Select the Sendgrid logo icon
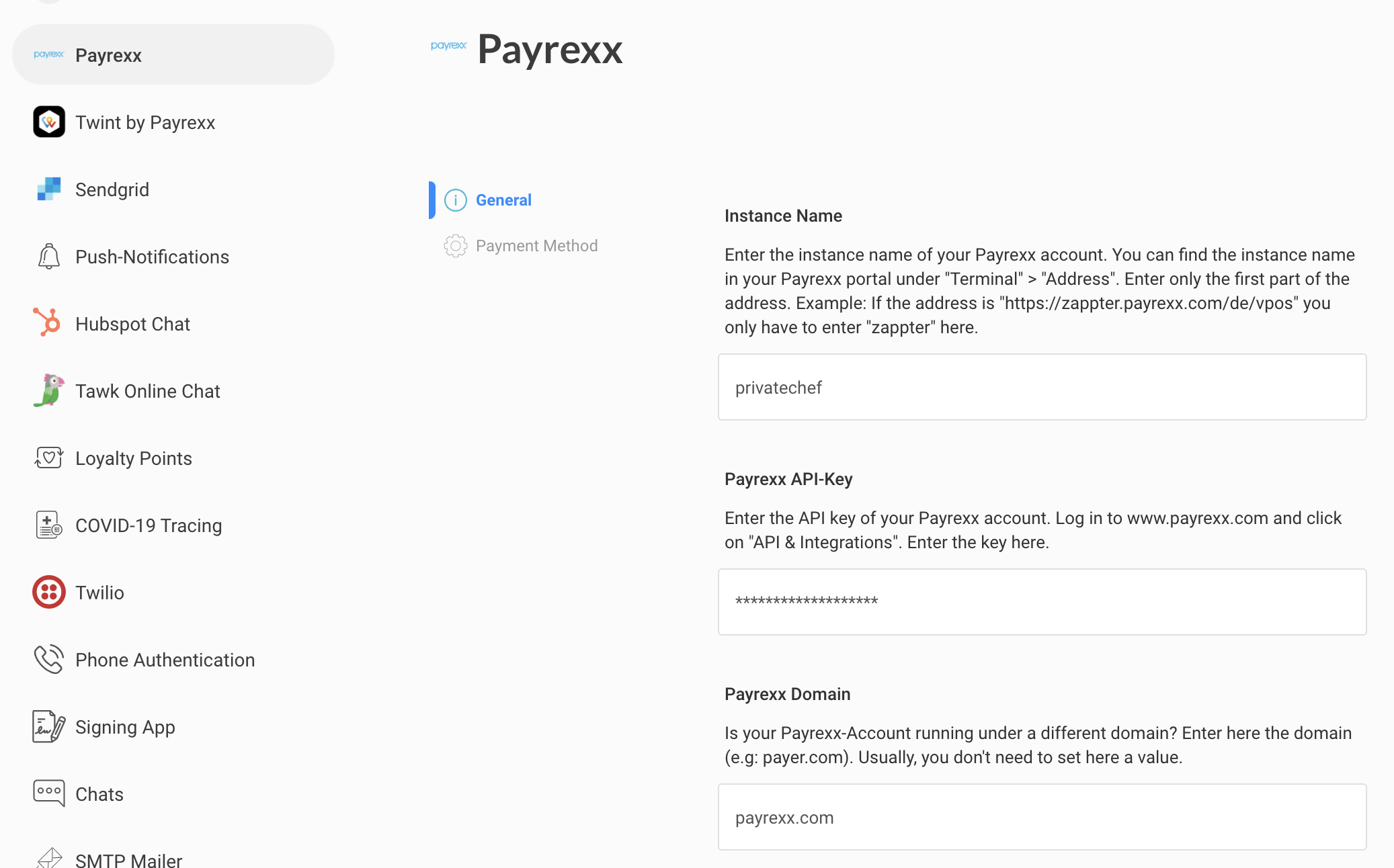The image size is (1394, 868). (x=49, y=189)
